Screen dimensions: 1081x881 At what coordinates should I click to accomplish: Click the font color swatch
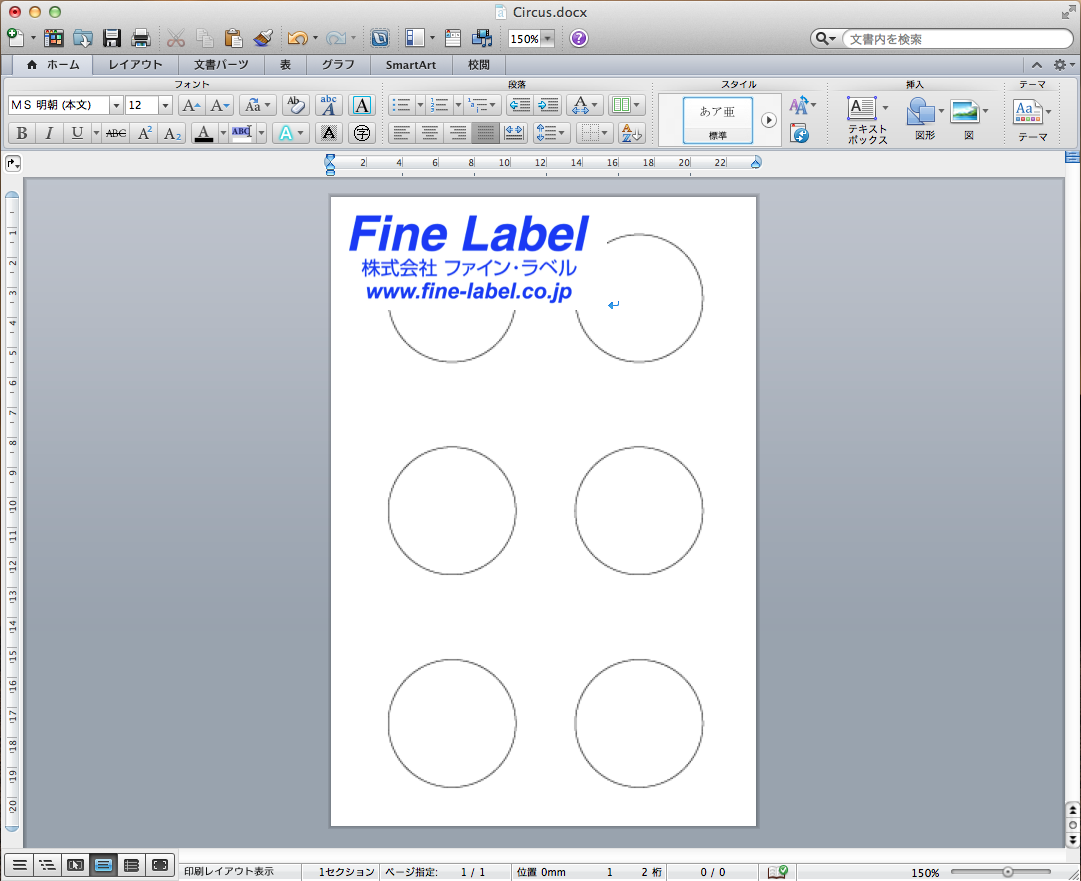click(203, 133)
